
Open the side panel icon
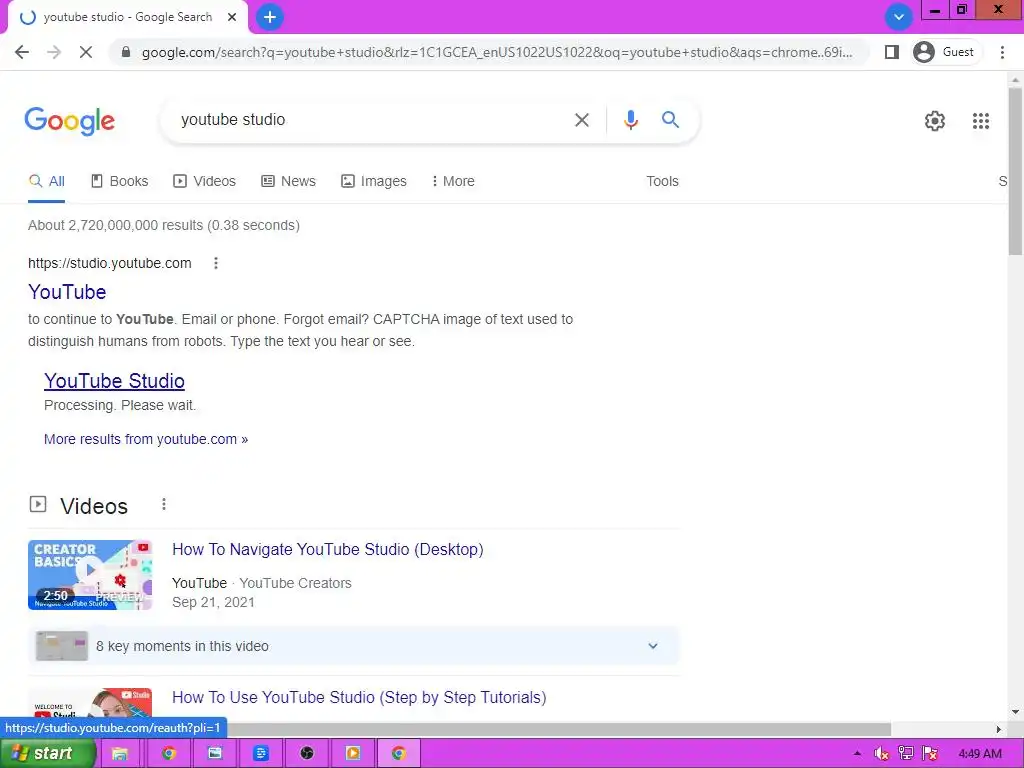tap(891, 52)
